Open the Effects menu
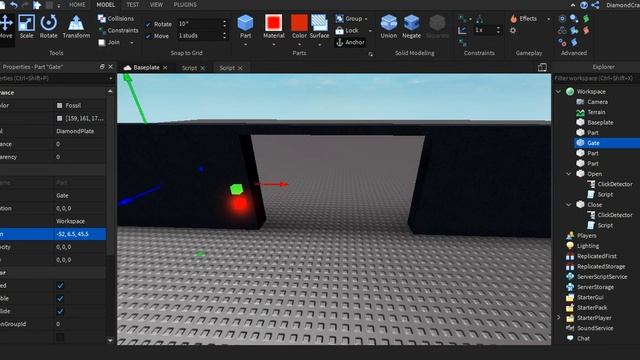640x360 pixels. point(524,19)
